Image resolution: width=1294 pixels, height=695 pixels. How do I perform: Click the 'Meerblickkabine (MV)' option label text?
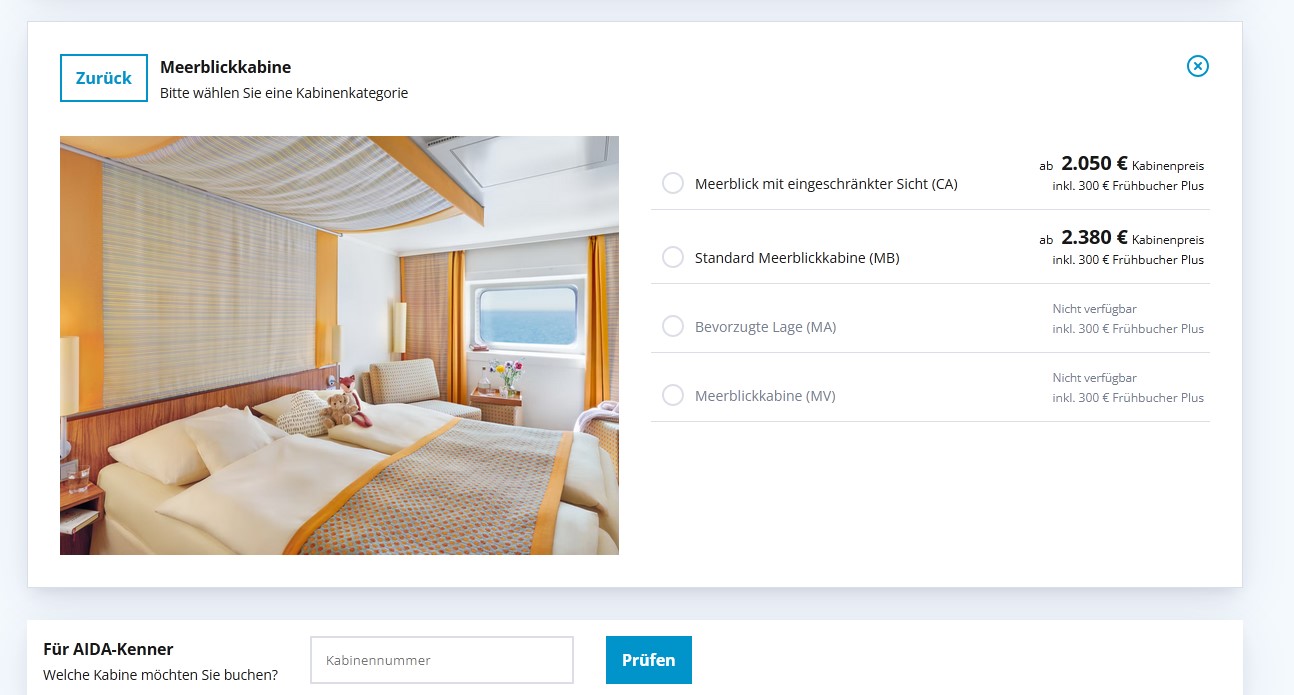[765, 396]
